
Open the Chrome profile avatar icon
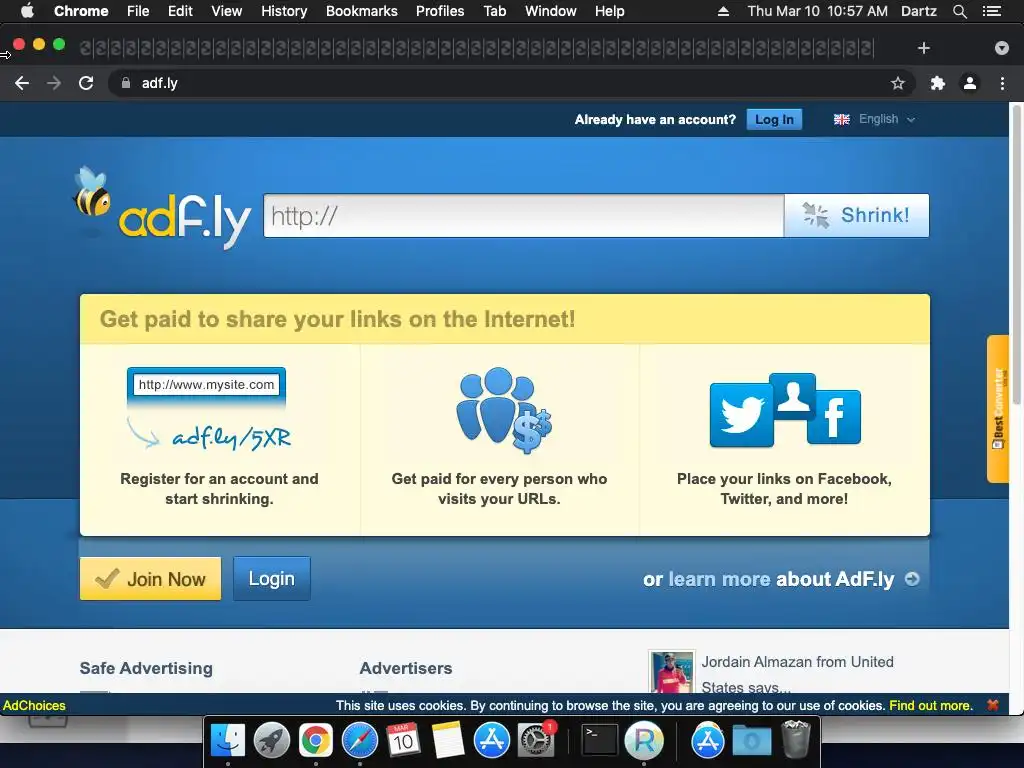pos(970,83)
